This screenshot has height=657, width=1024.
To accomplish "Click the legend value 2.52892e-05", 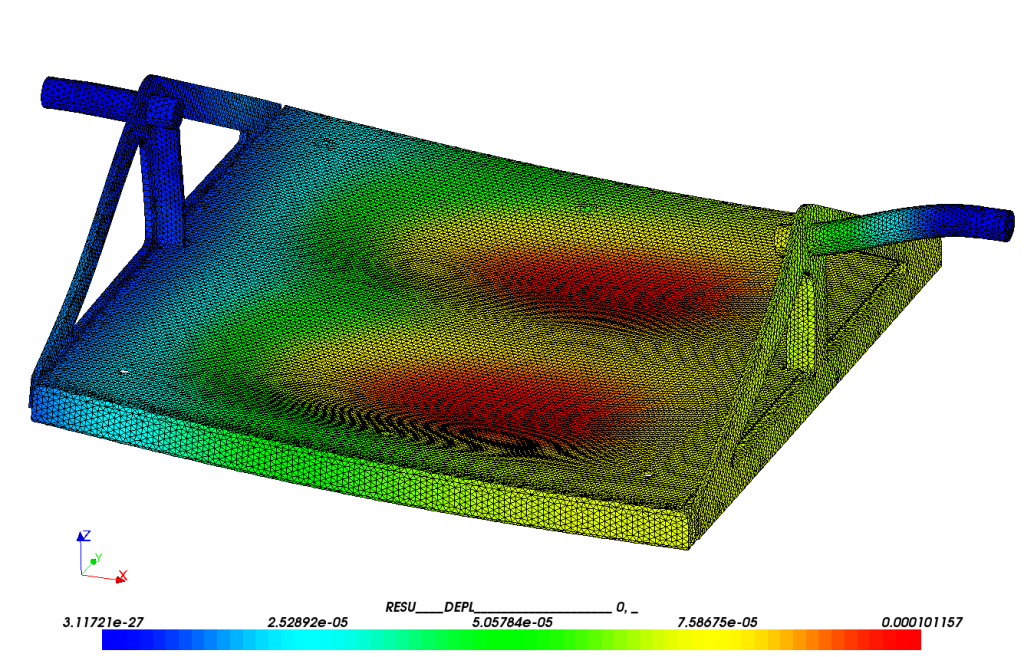I will point(308,622).
